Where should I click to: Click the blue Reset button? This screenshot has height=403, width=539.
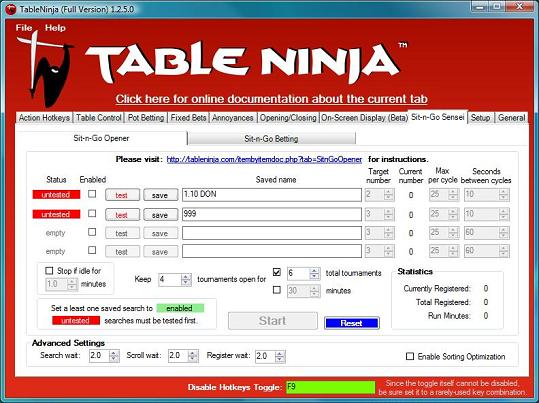pos(351,323)
